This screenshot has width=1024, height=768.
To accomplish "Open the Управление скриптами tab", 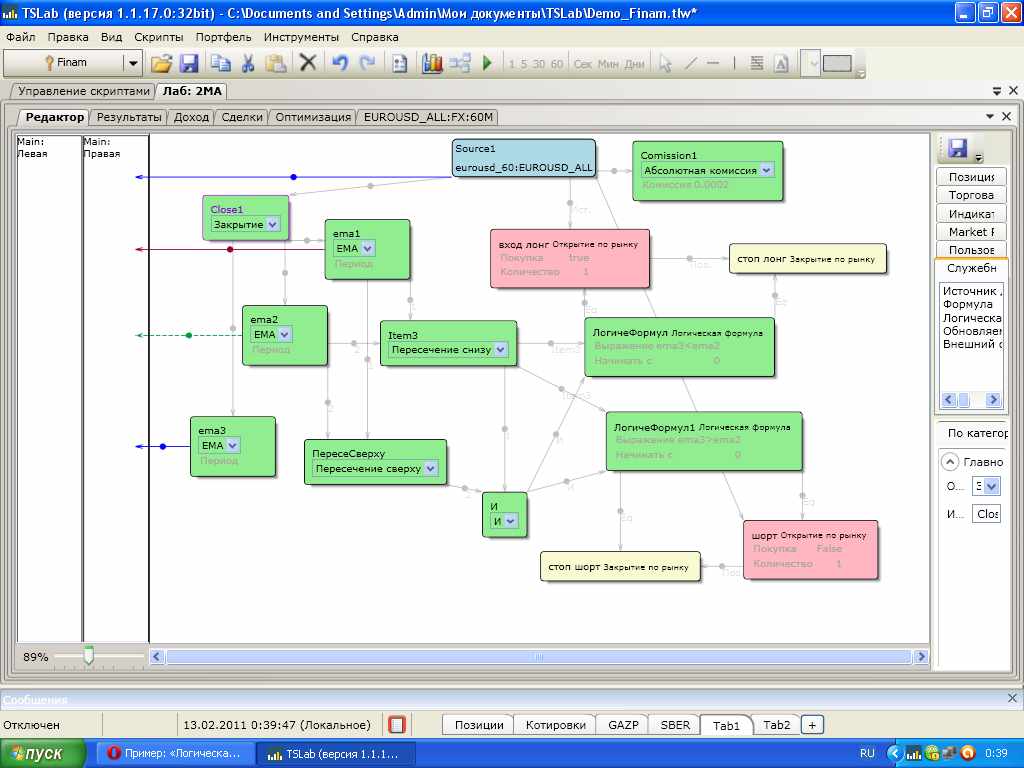I will [x=84, y=91].
